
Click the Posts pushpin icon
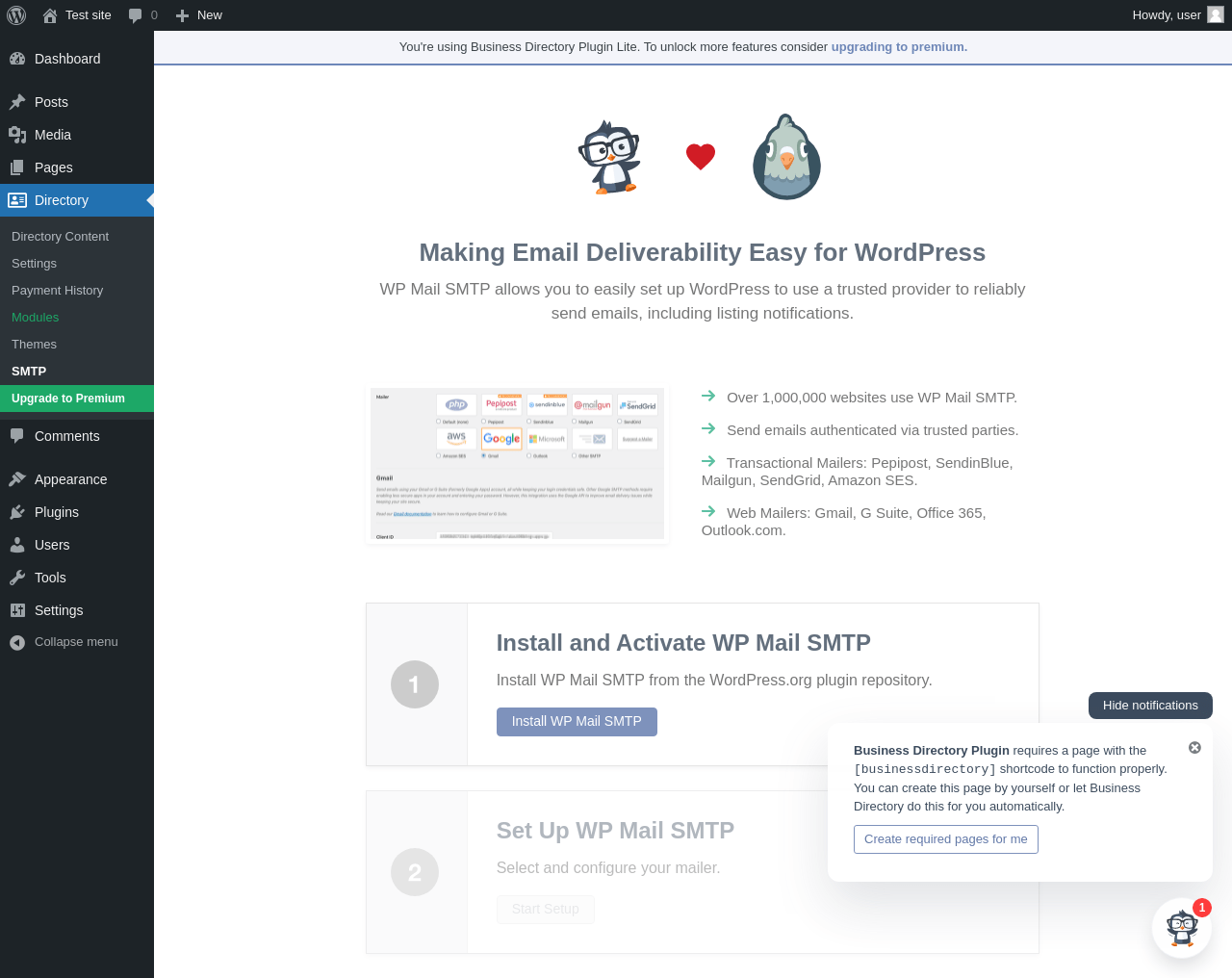(17, 102)
